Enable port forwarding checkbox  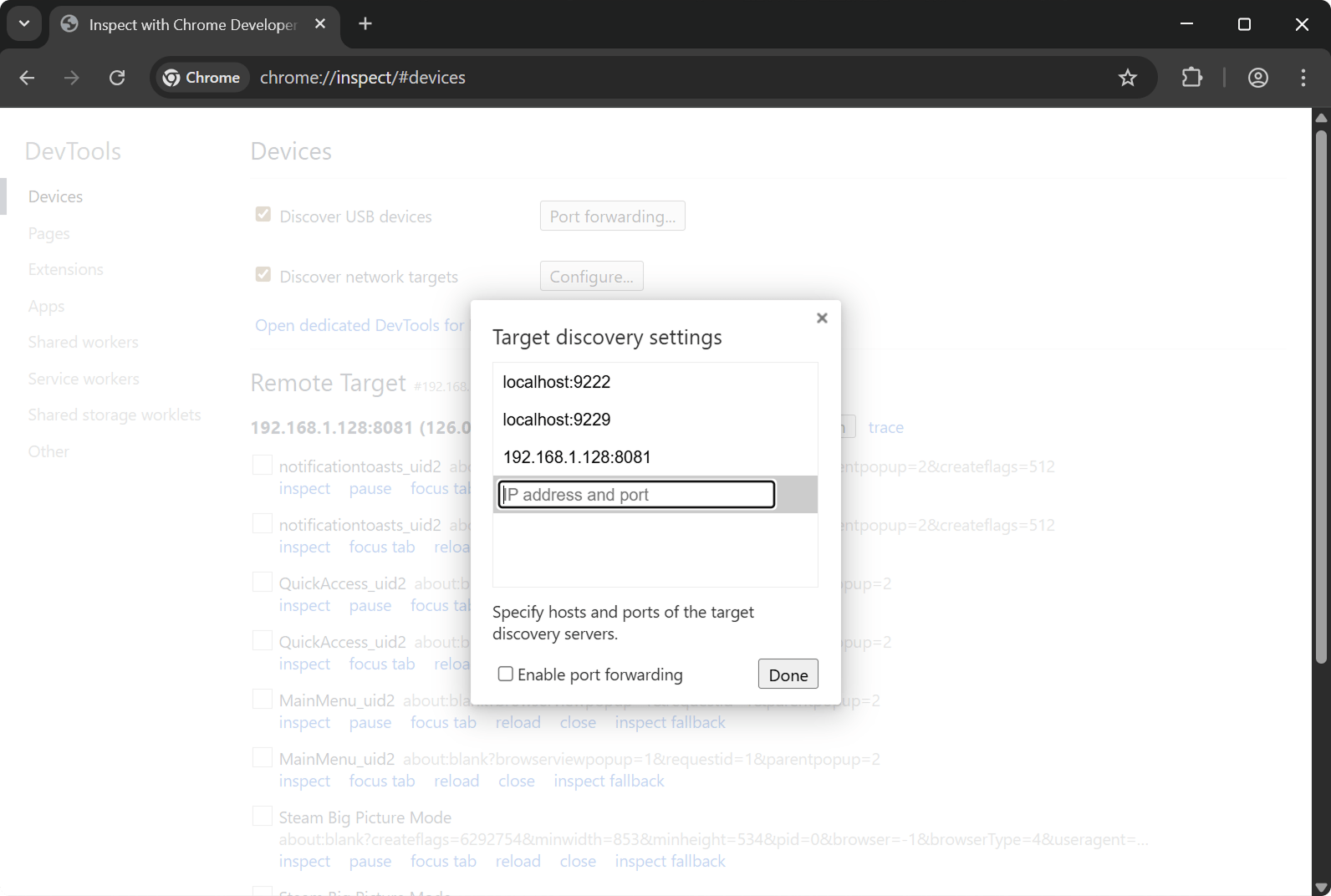[506, 674]
